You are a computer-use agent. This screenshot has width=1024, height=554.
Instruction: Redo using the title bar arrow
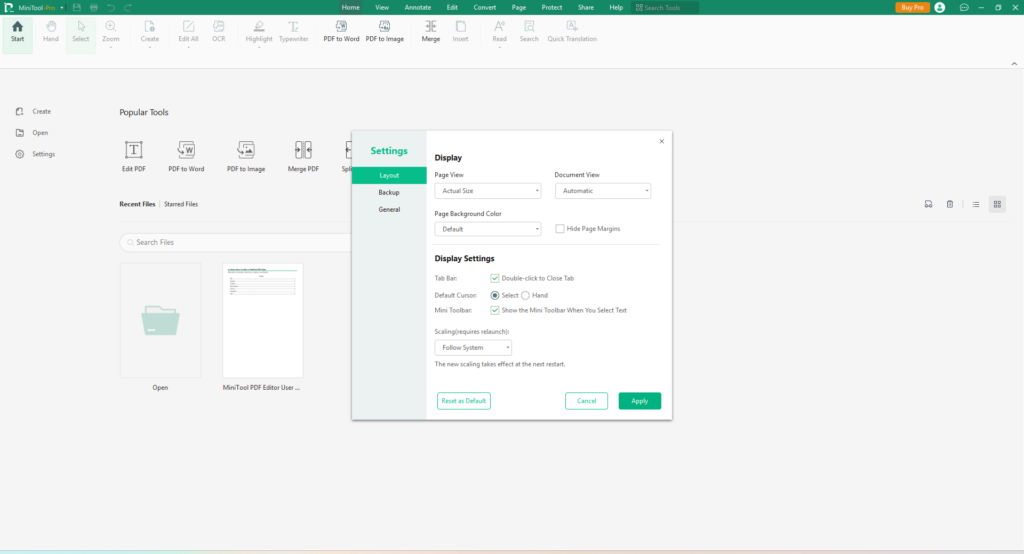(128, 7)
